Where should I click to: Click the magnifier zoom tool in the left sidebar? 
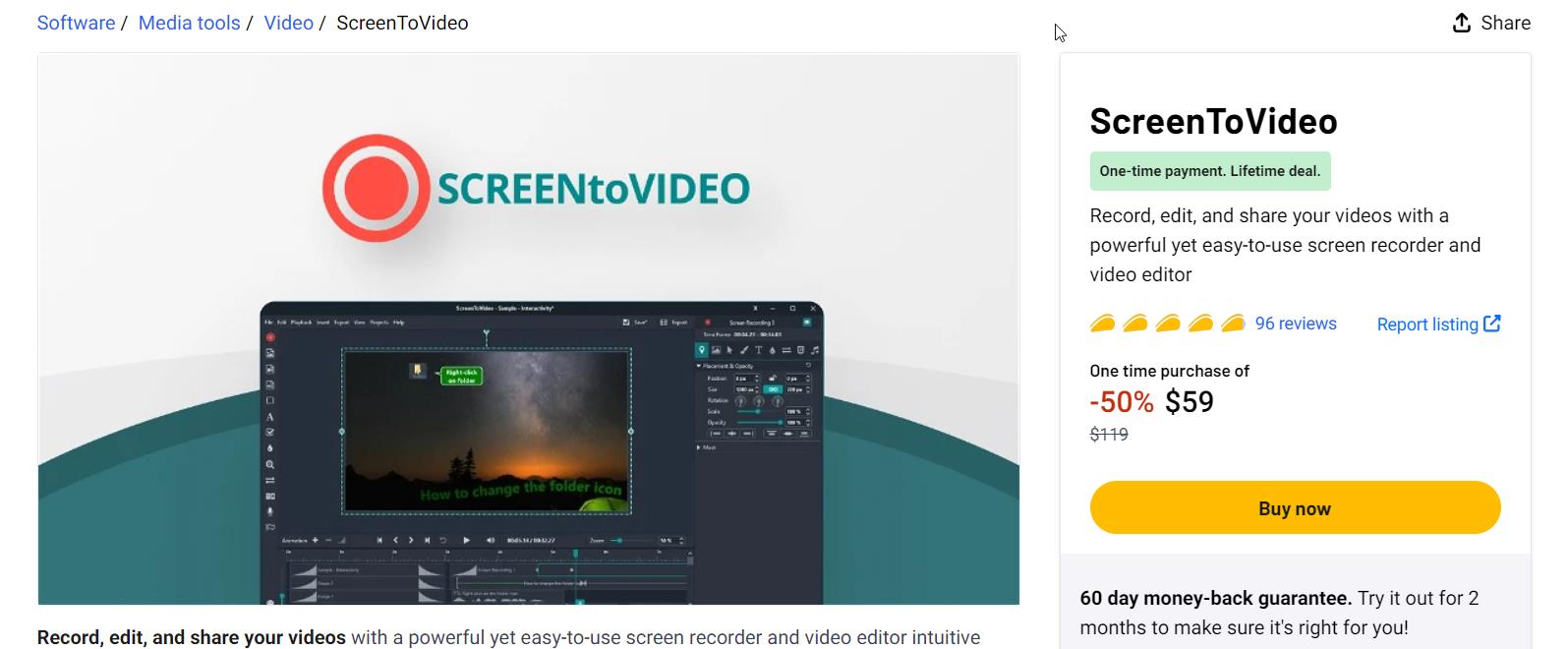[x=269, y=464]
